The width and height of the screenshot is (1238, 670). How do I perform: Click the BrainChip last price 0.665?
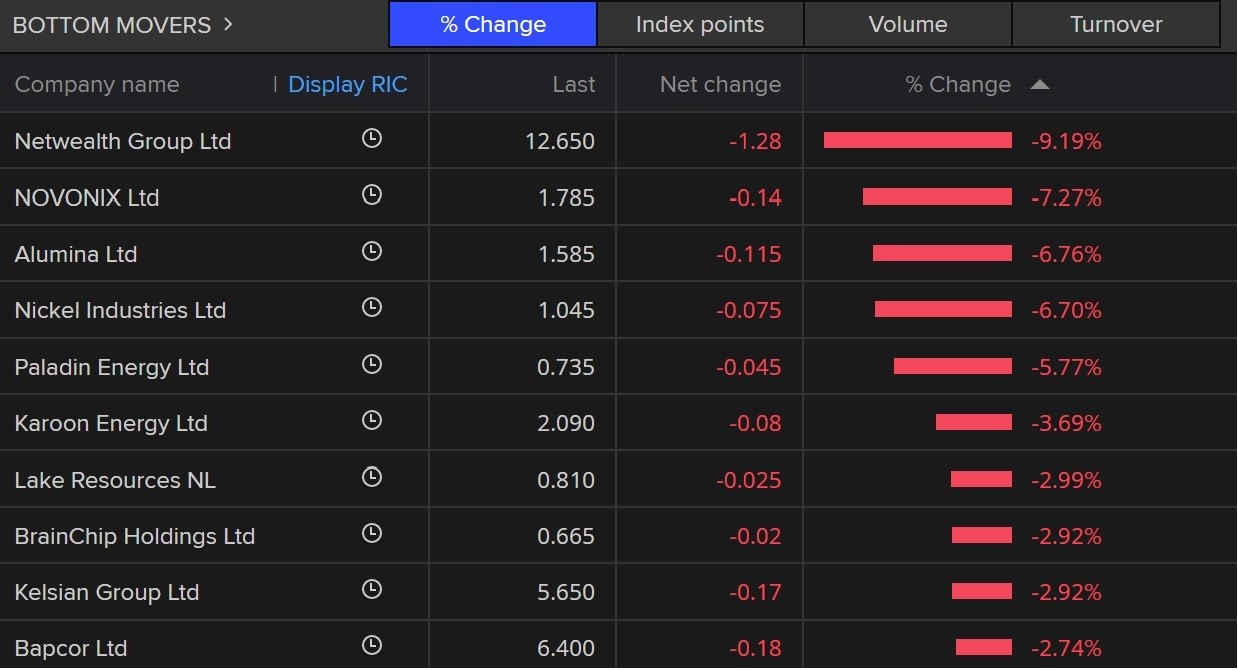[x=566, y=536]
